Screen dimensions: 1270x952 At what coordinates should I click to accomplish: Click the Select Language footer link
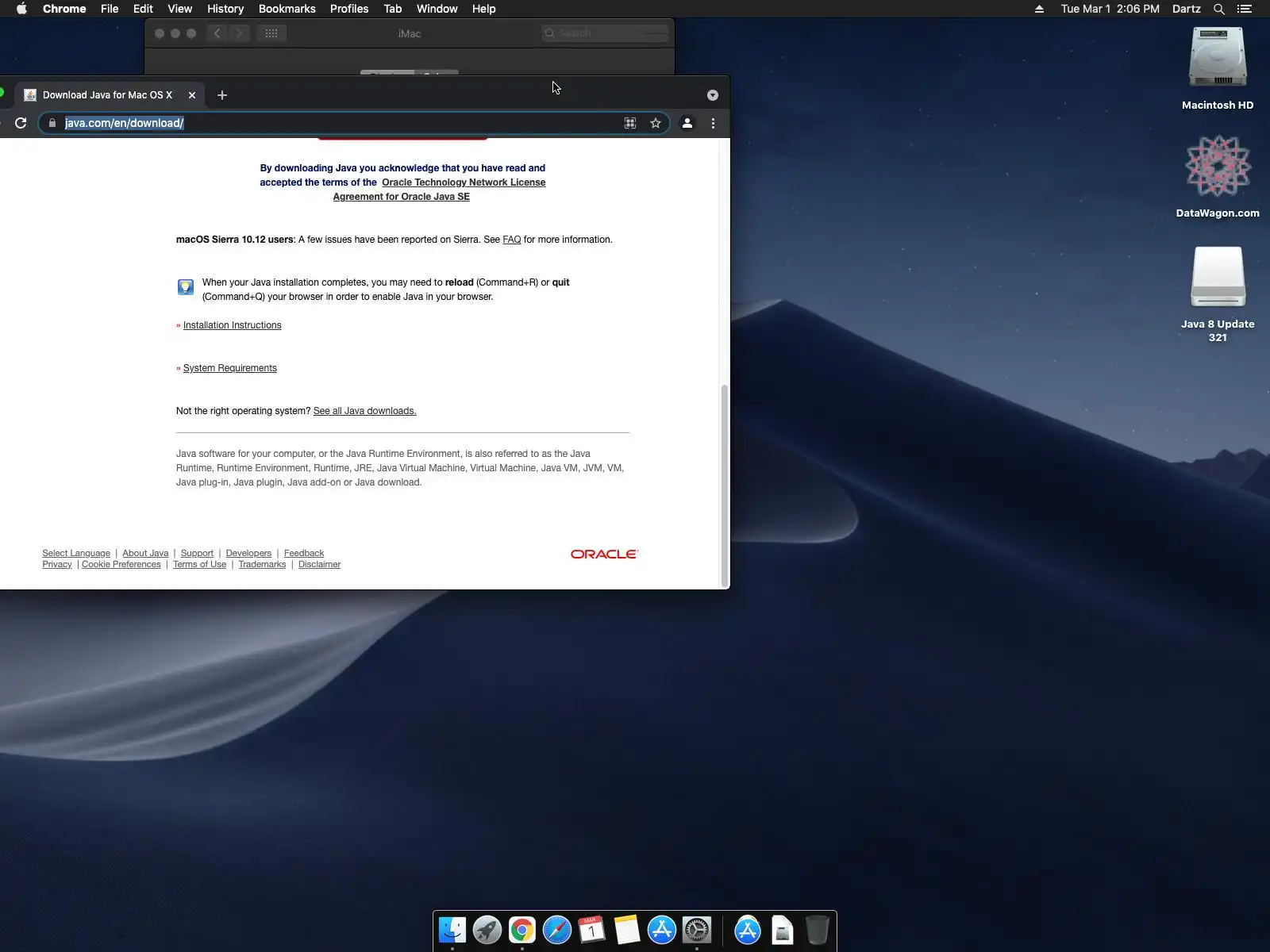(x=76, y=553)
